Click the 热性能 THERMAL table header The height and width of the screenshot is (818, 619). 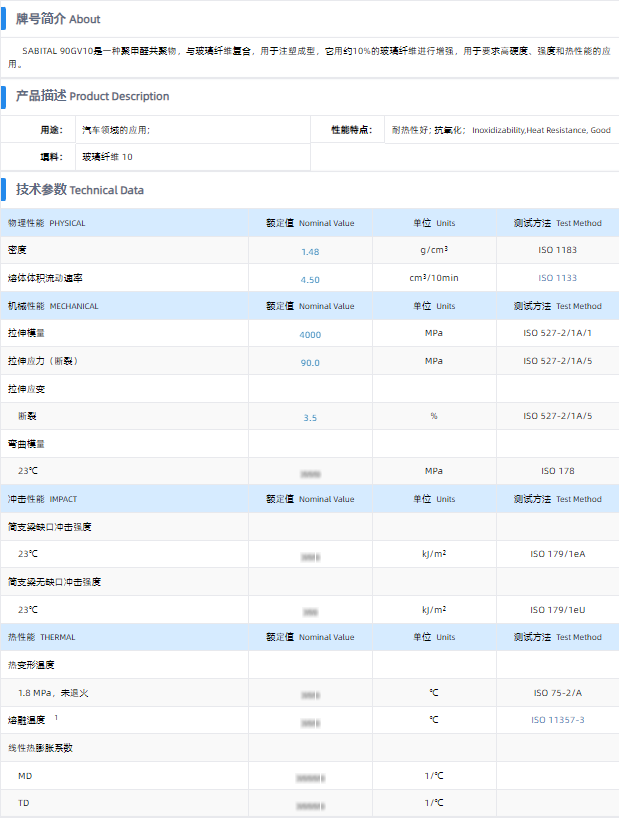(x=42, y=637)
